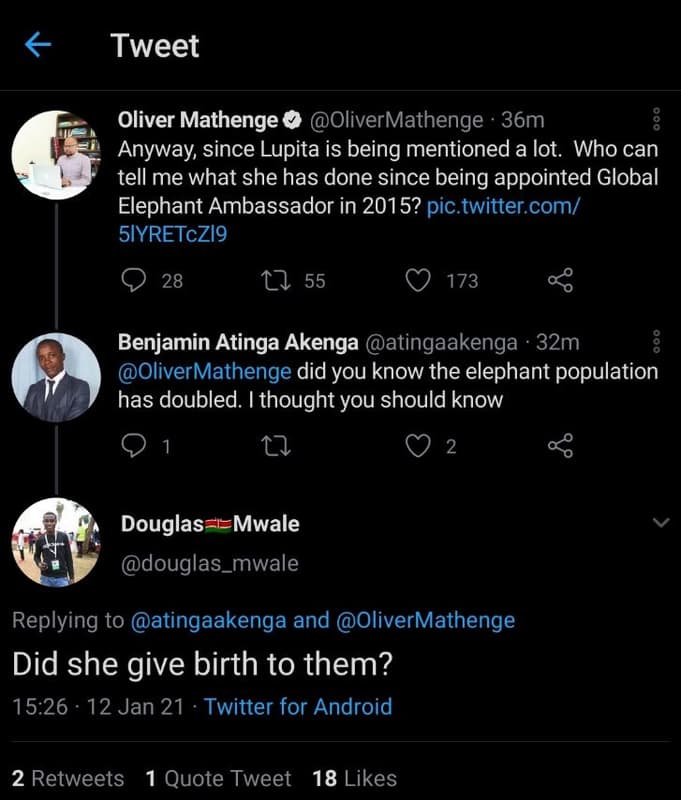The width and height of the screenshot is (681, 800).
Task: View the 1 Quote Tweet
Action: click(219, 778)
